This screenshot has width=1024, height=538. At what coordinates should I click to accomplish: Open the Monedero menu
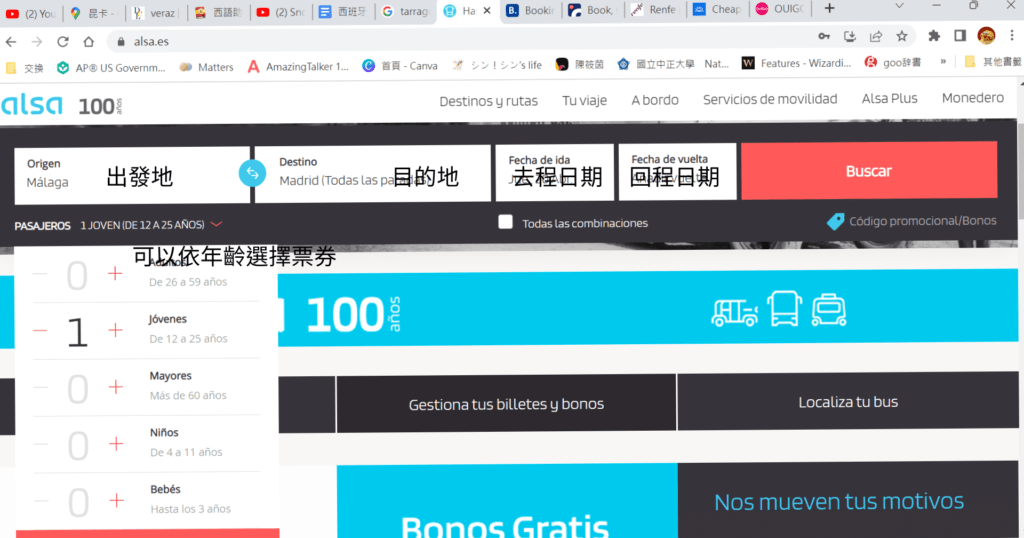click(973, 98)
